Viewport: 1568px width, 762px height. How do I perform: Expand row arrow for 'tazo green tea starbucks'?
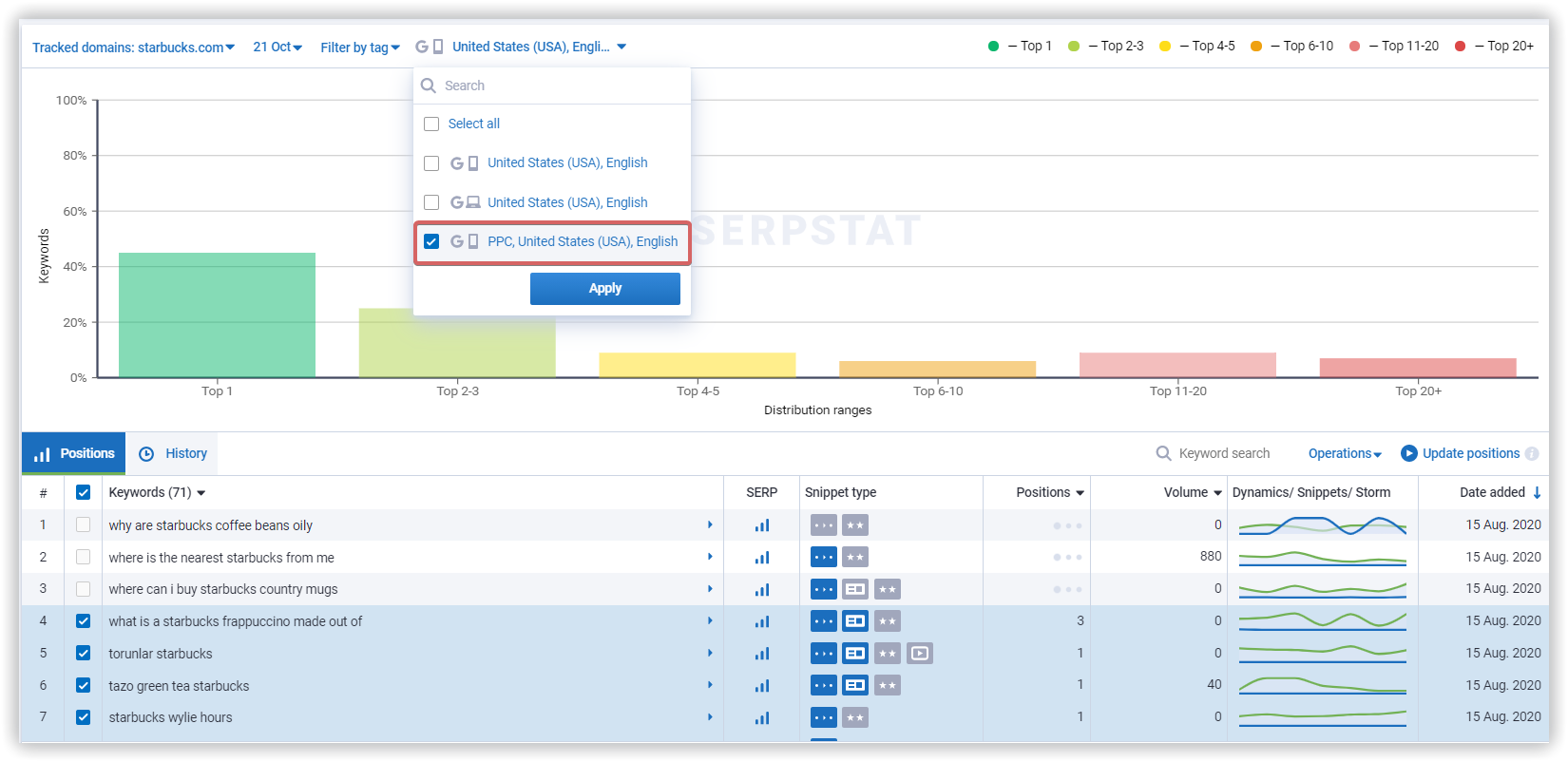[x=710, y=685]
